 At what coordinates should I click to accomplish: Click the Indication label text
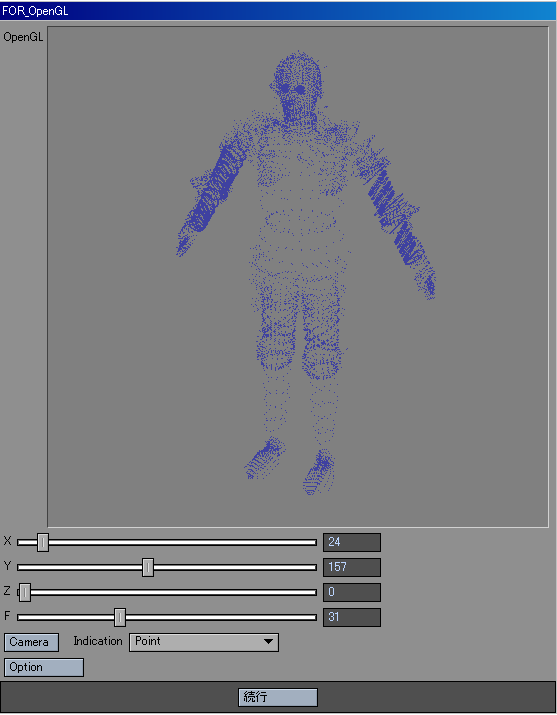[98, 641]
